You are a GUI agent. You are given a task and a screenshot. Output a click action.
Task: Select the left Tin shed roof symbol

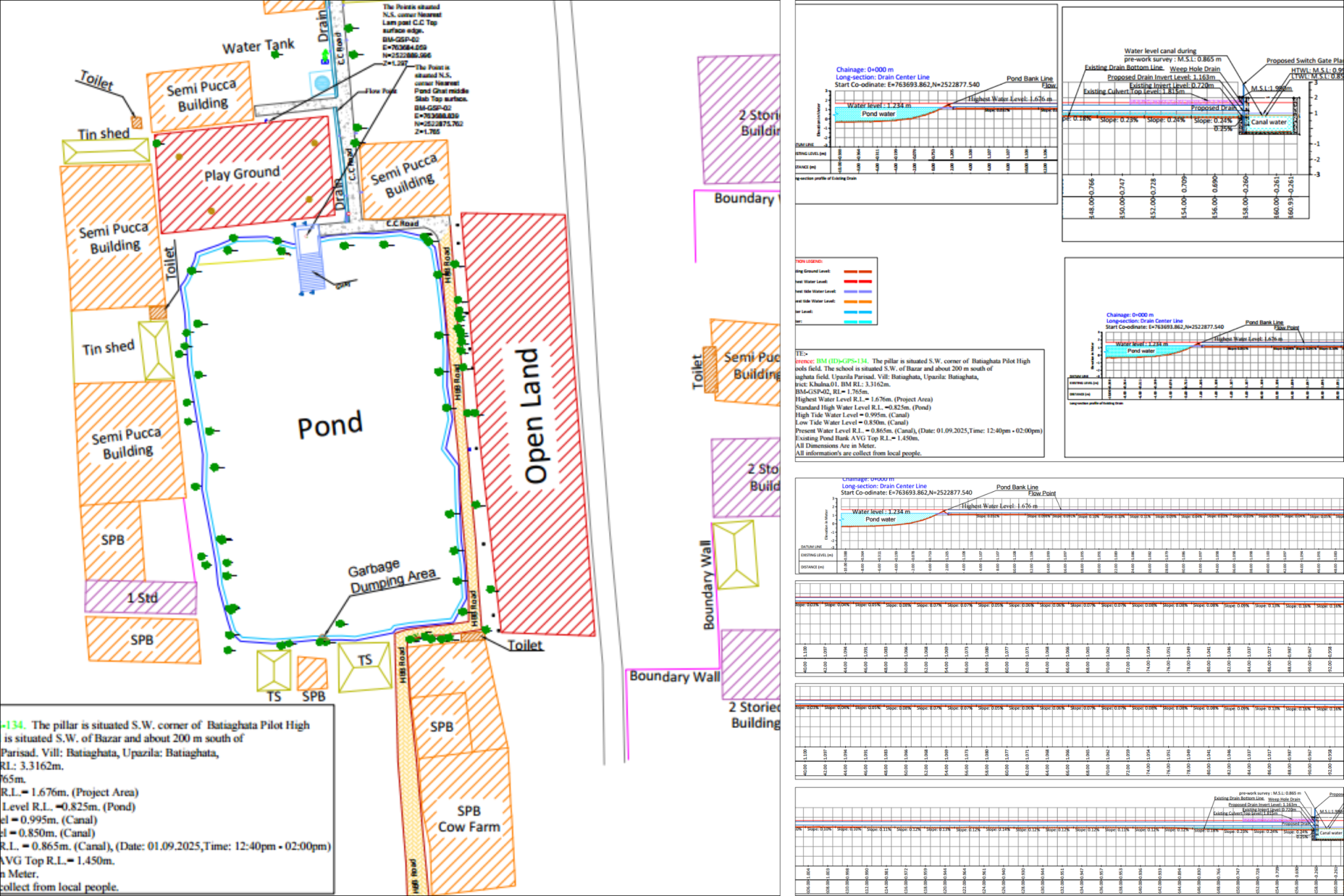[106, 152]
